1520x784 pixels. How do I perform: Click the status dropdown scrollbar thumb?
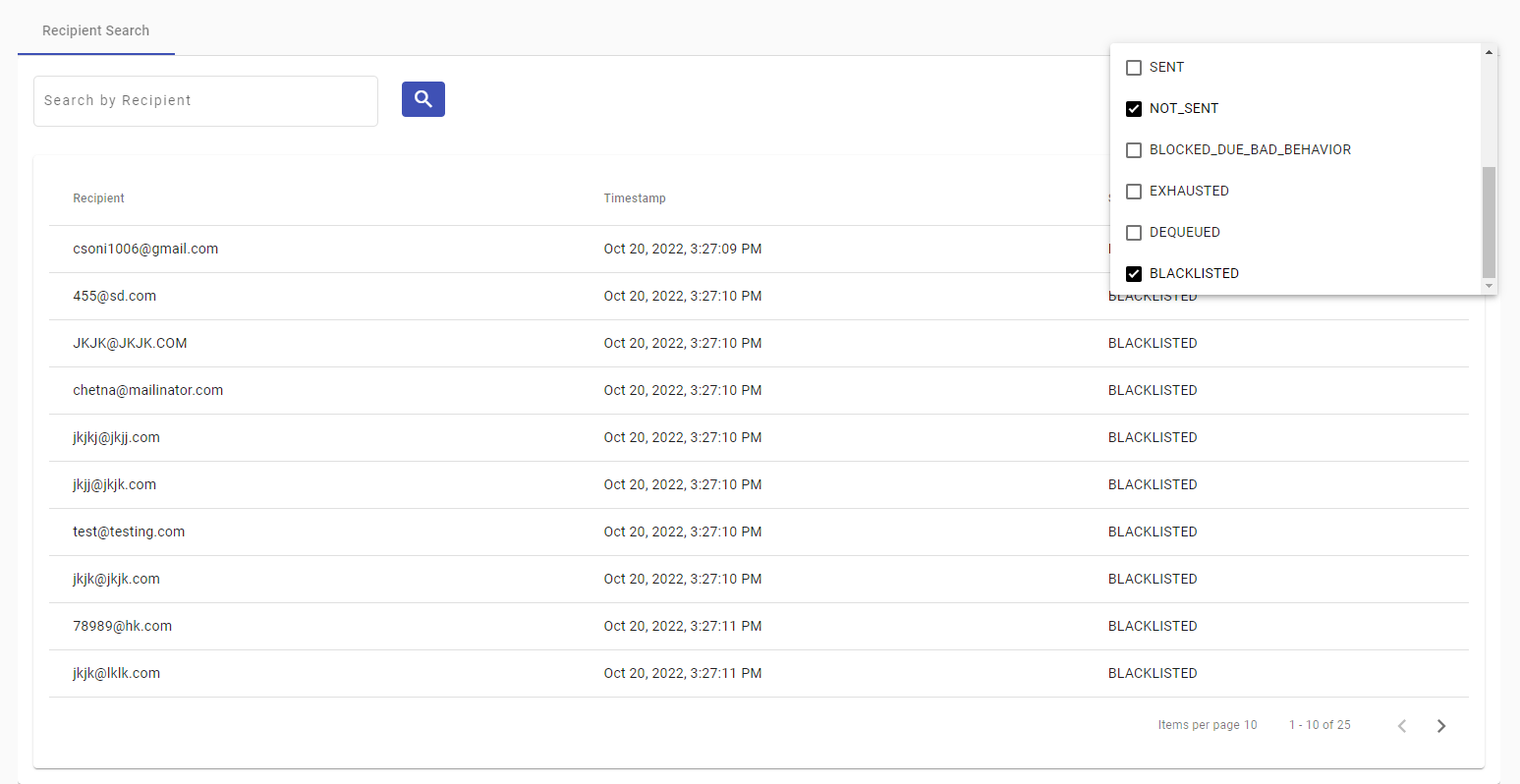coord(1490,222)
